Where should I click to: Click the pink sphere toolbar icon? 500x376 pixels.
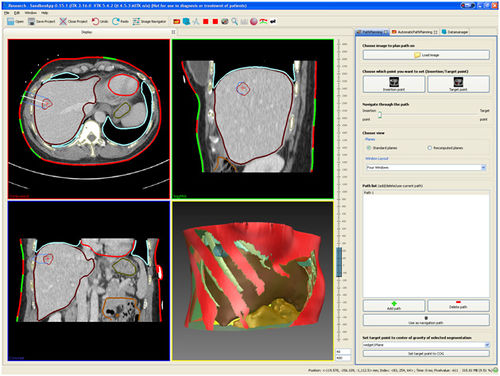(254, 22)
